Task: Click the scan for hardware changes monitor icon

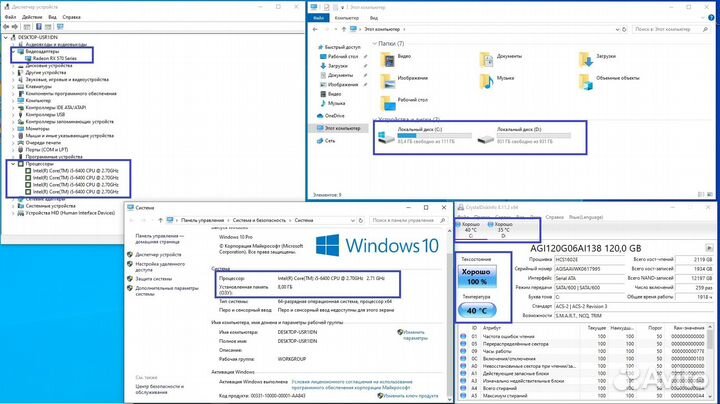Action: (60, 27)
